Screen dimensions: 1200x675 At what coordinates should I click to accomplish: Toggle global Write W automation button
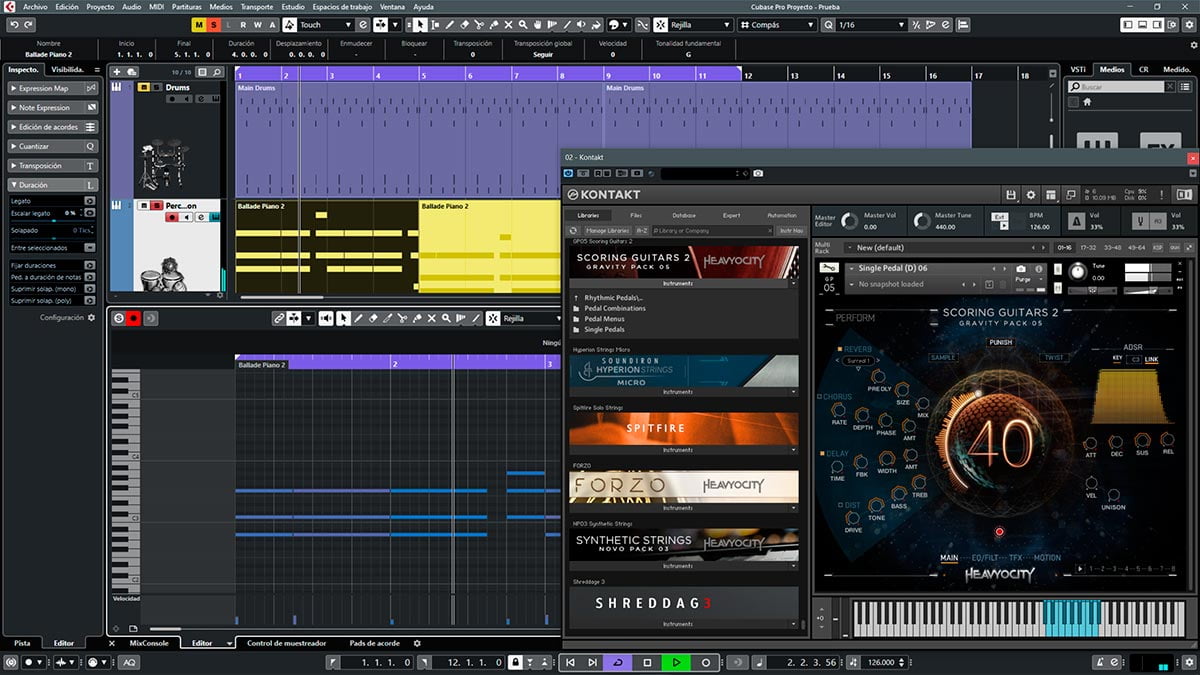pyautogui.click(x=257, y=24)
